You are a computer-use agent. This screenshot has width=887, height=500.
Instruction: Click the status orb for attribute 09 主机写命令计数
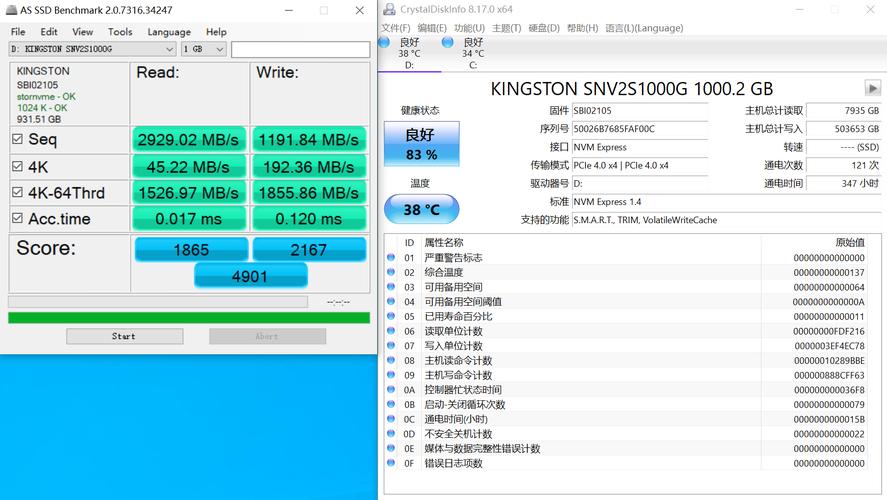click(x=391, y=375)
